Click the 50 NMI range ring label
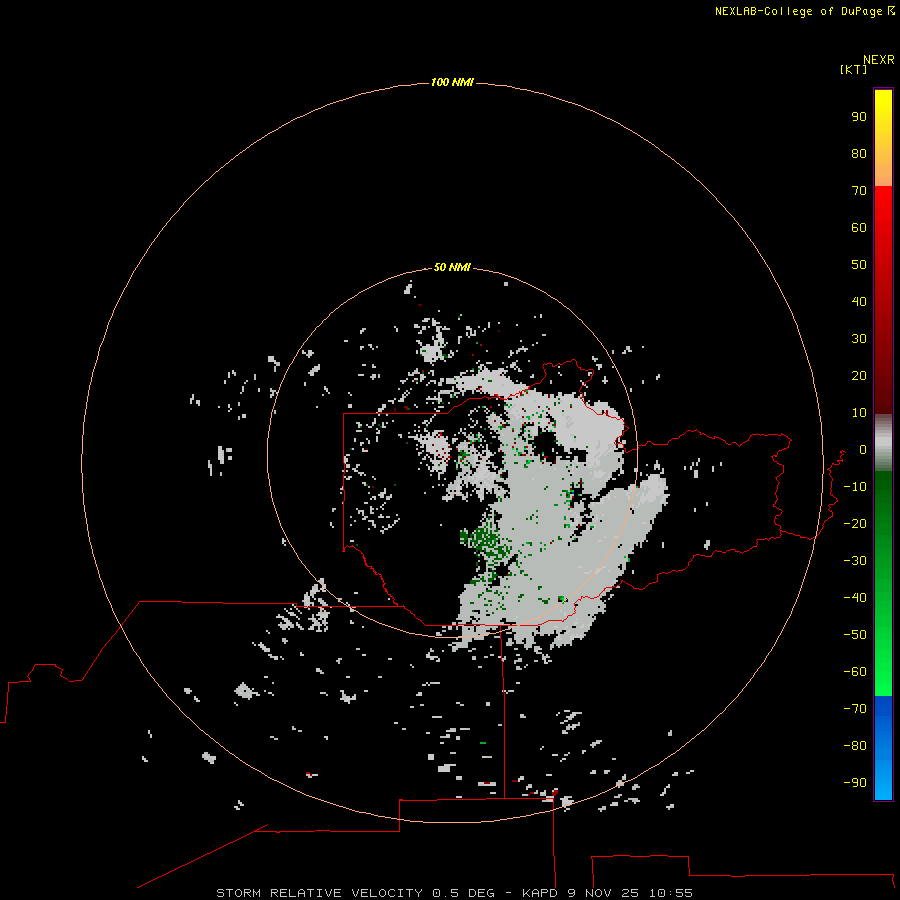Viewport: 900px width, 900px height. 452,267
